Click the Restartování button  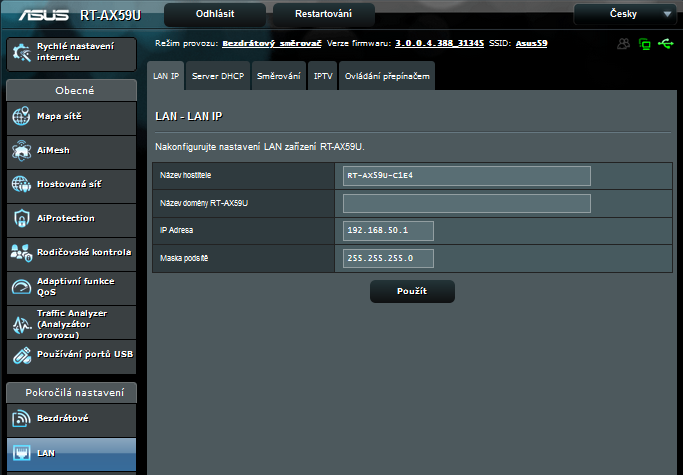[308, 15]
